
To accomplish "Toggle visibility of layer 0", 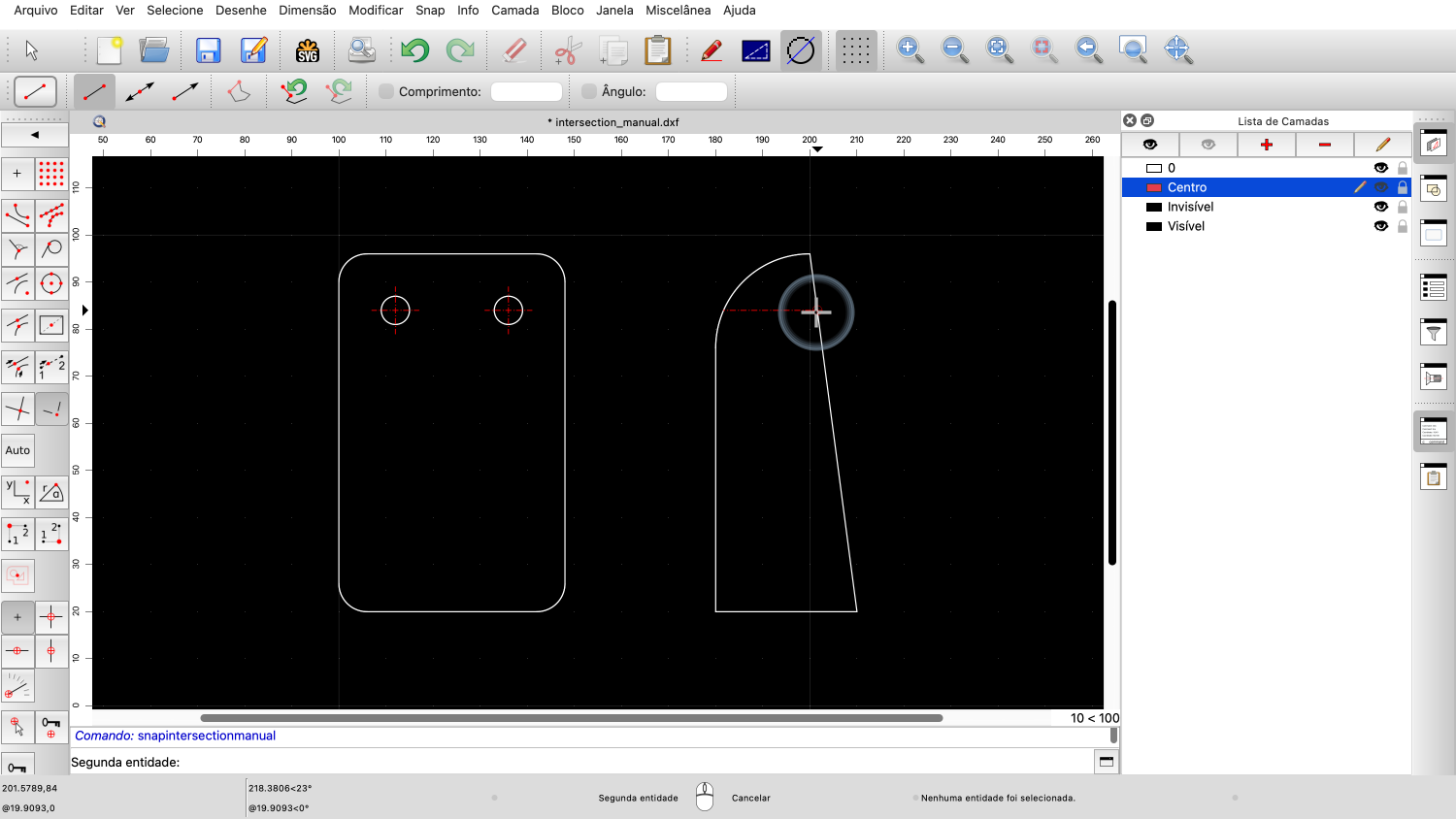I will (1381, 168).
